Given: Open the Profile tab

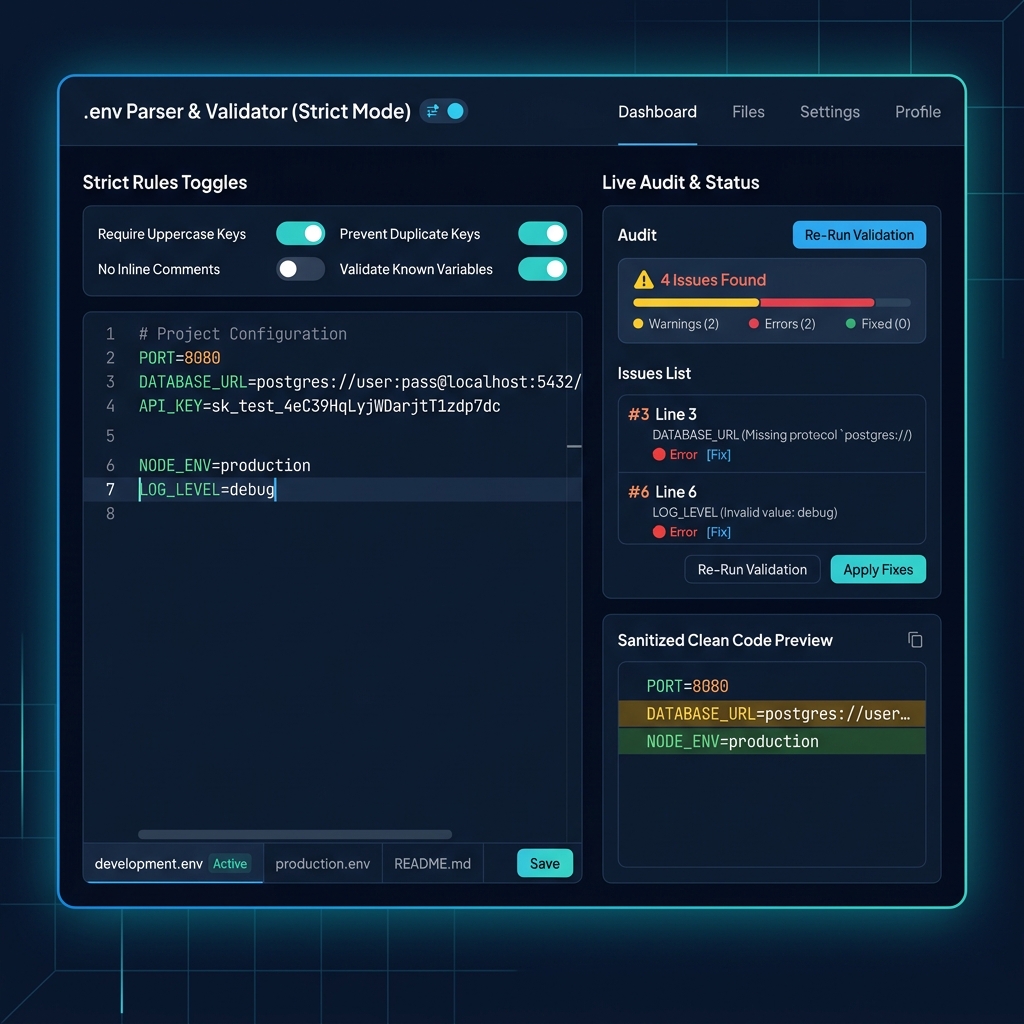Looking at the screenshot, I should coord(918,112).
